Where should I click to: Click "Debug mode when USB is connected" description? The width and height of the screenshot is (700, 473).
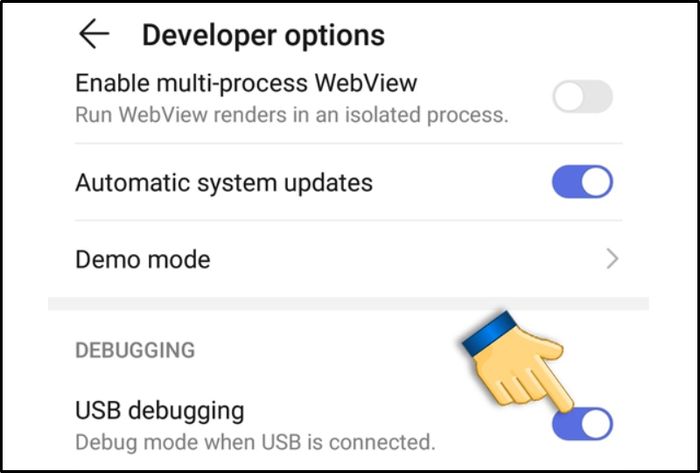255,442
